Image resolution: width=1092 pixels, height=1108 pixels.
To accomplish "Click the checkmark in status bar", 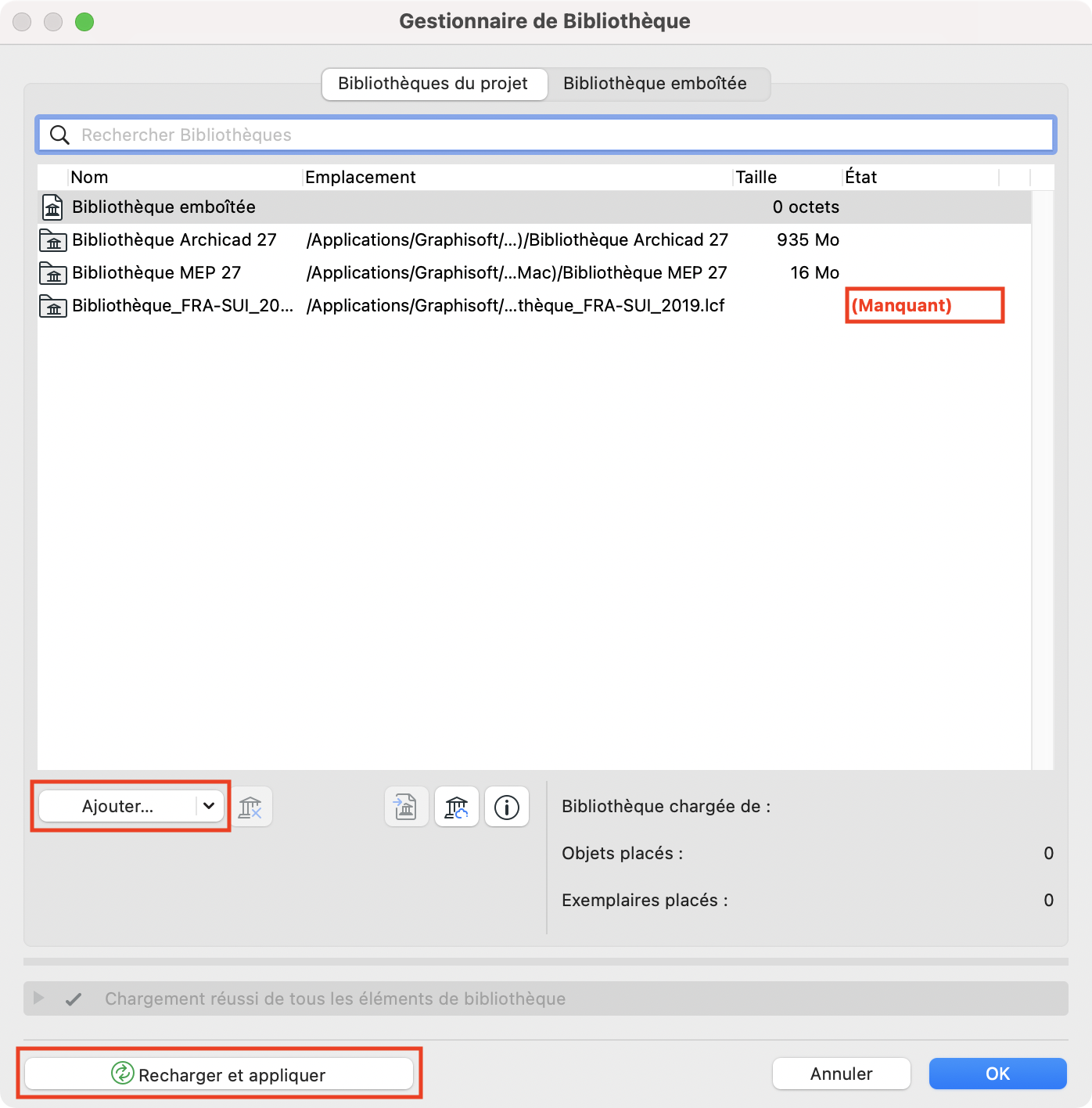I will tap(74, 999).
